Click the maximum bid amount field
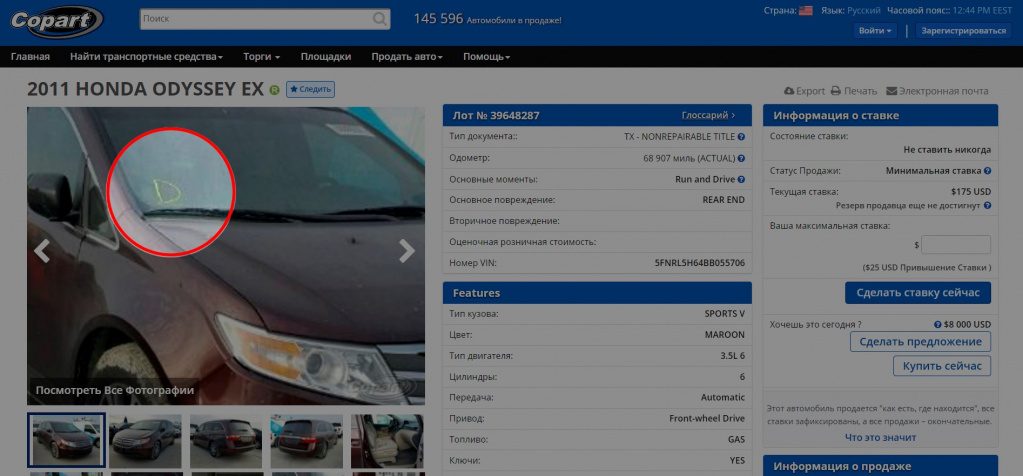This screenshot has height=476, width=1023. pyautogui.click(x=956, y=245)
